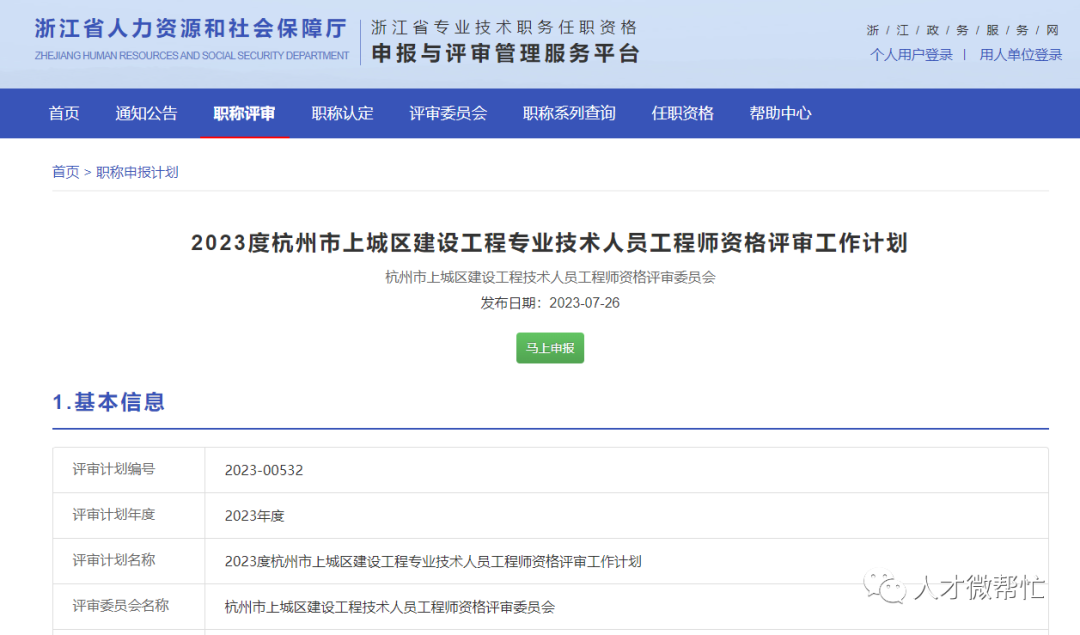Return home via breadcrumb 首页
Screen dimensions: 1080x635
point(65,171)
